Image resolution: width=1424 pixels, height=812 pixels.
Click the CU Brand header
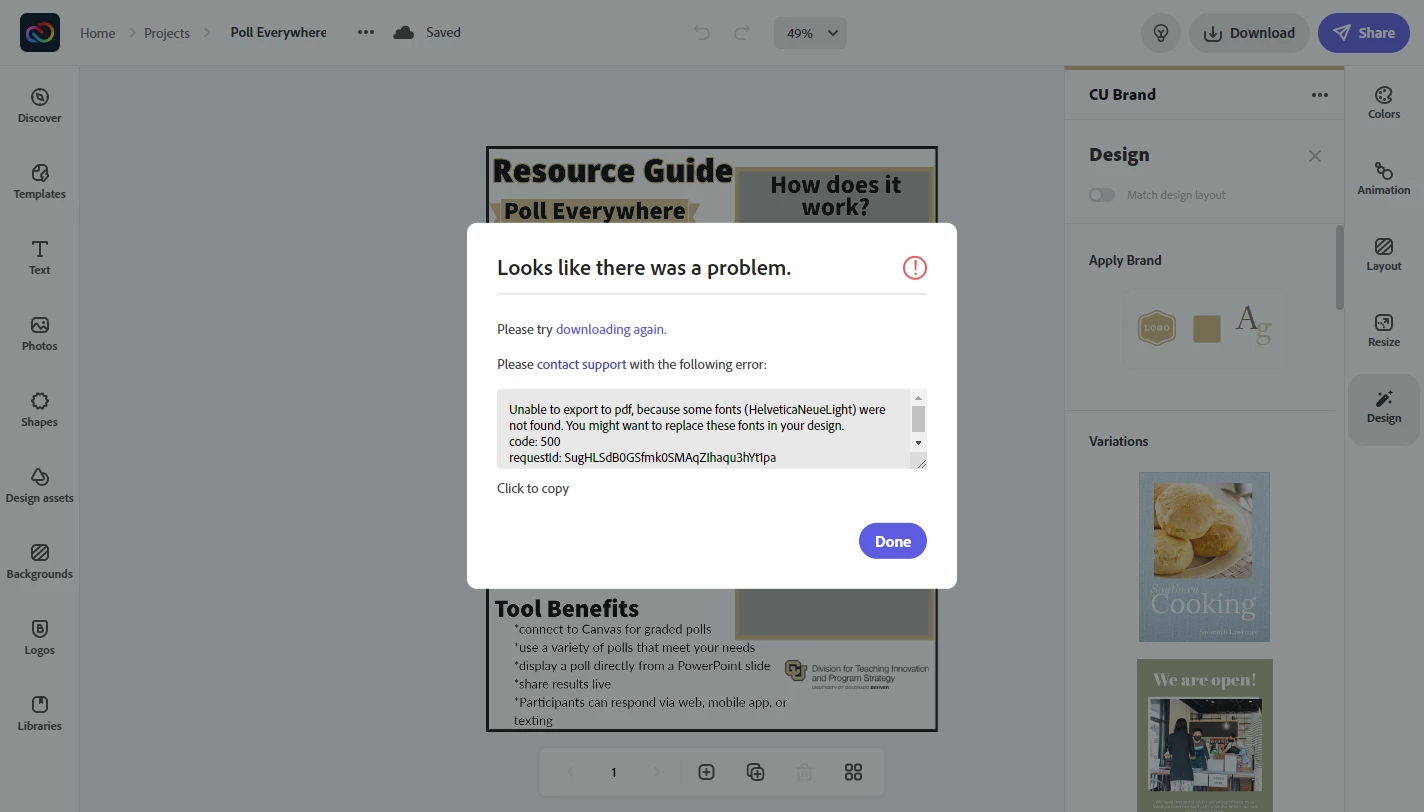[x=1122, y=95]
